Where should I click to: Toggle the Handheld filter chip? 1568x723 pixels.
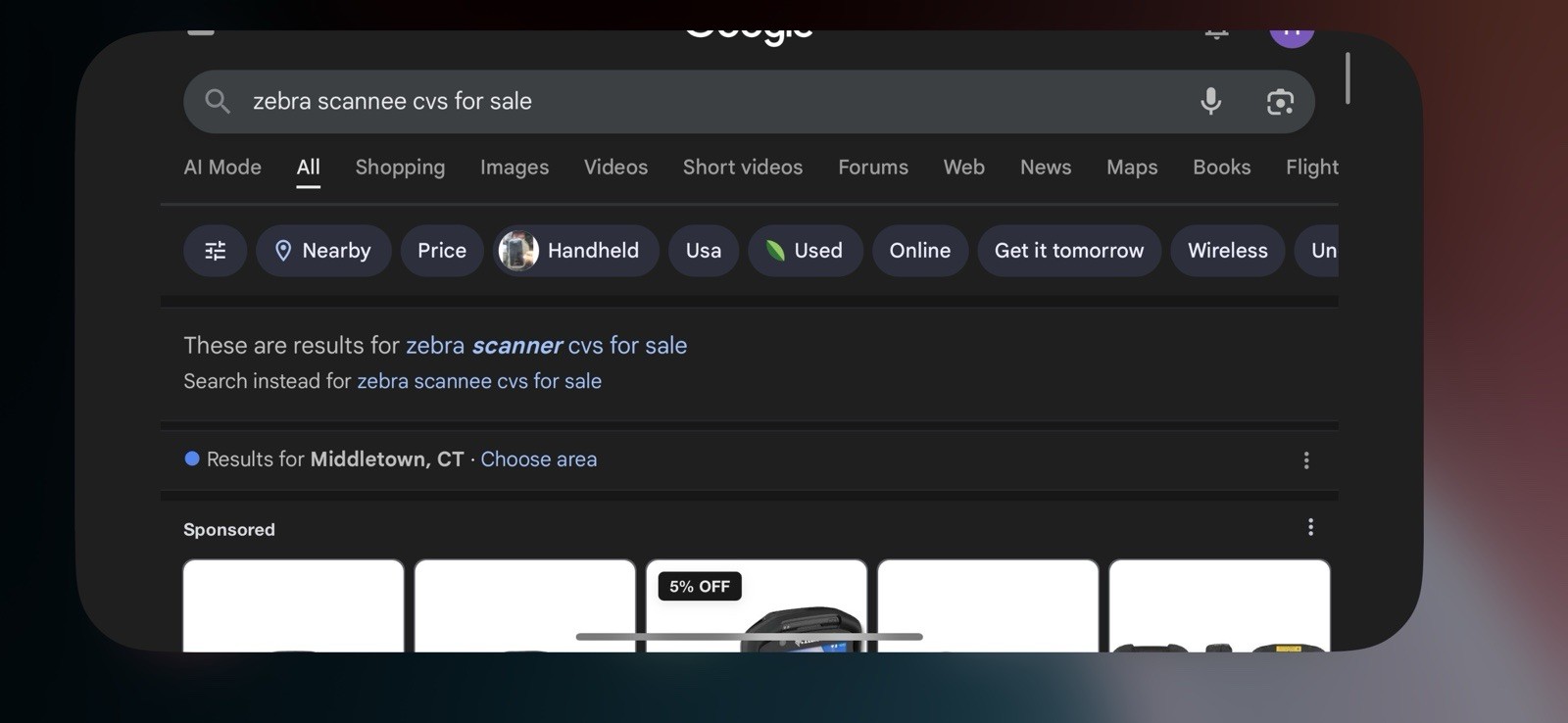(x=576, y=251)
